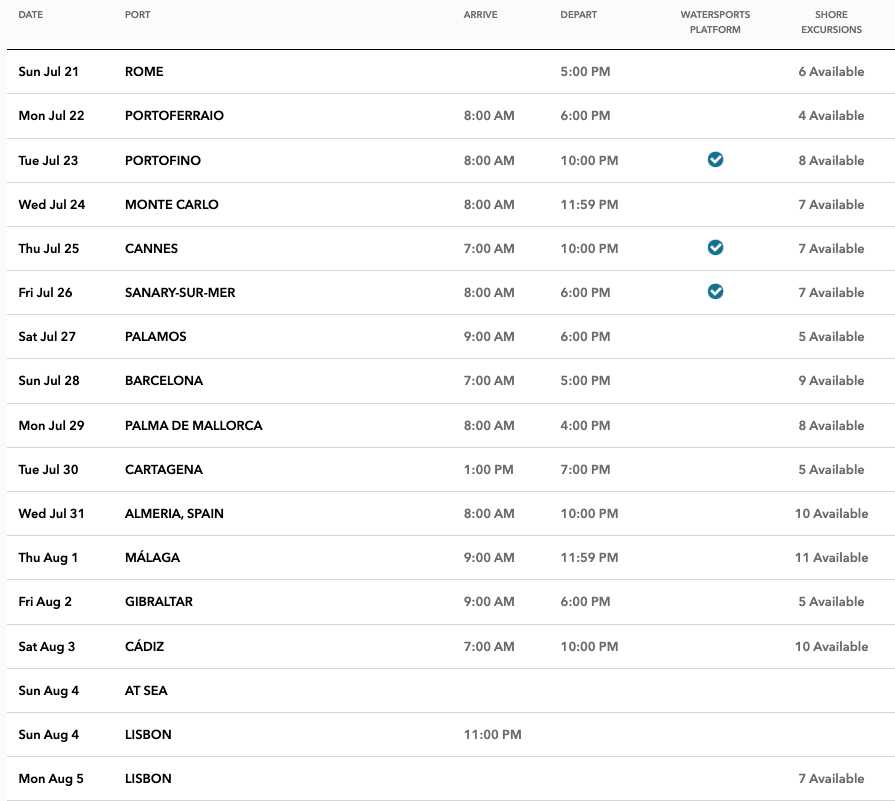Click the GIBRALTAR port entry
Viewport: 895px width, 801px height.
click(159, 602)
